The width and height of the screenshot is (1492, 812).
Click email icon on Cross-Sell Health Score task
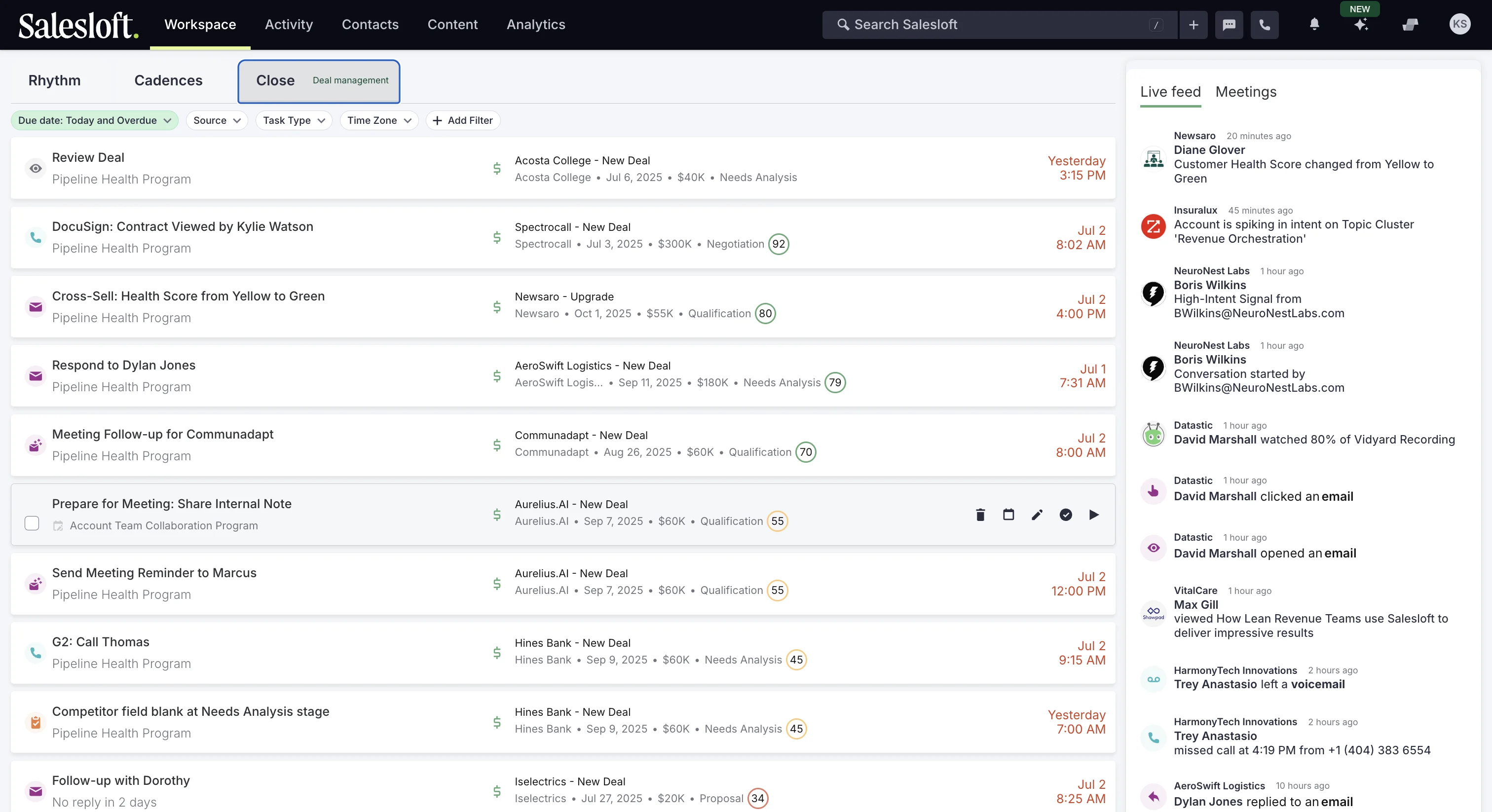[36, 307]
